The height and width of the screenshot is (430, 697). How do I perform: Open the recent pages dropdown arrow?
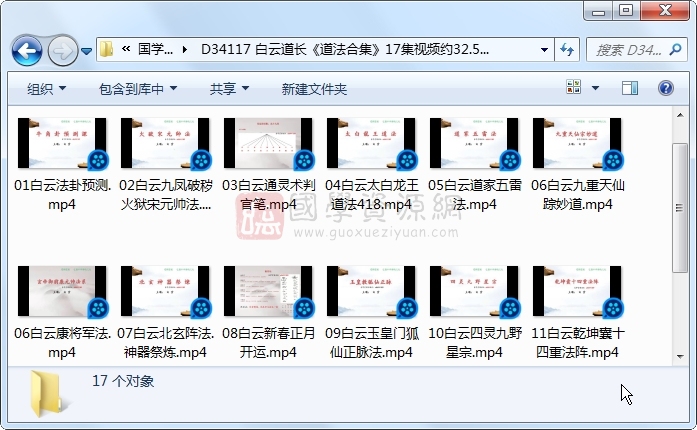point(86,51)
